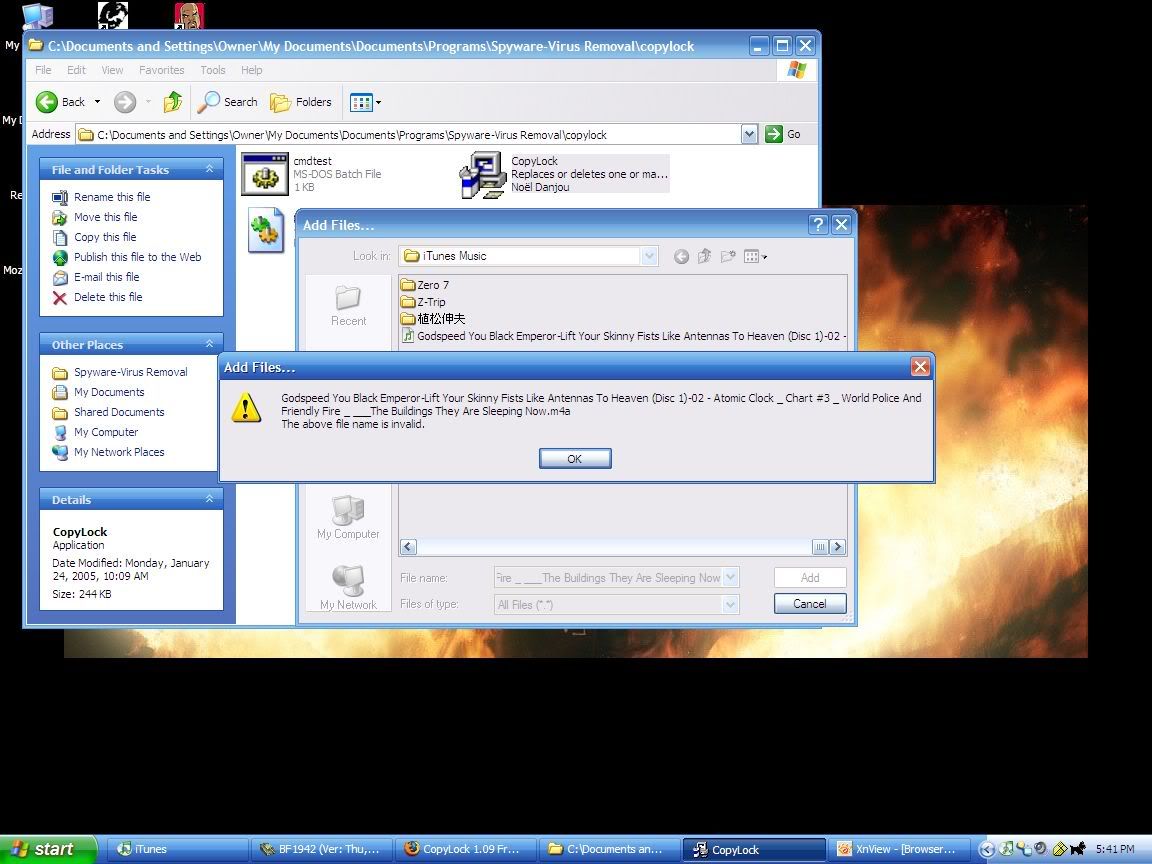Expand the address bar dropdown arrow
Viewport: 1152px width, 864px height.
749,134
